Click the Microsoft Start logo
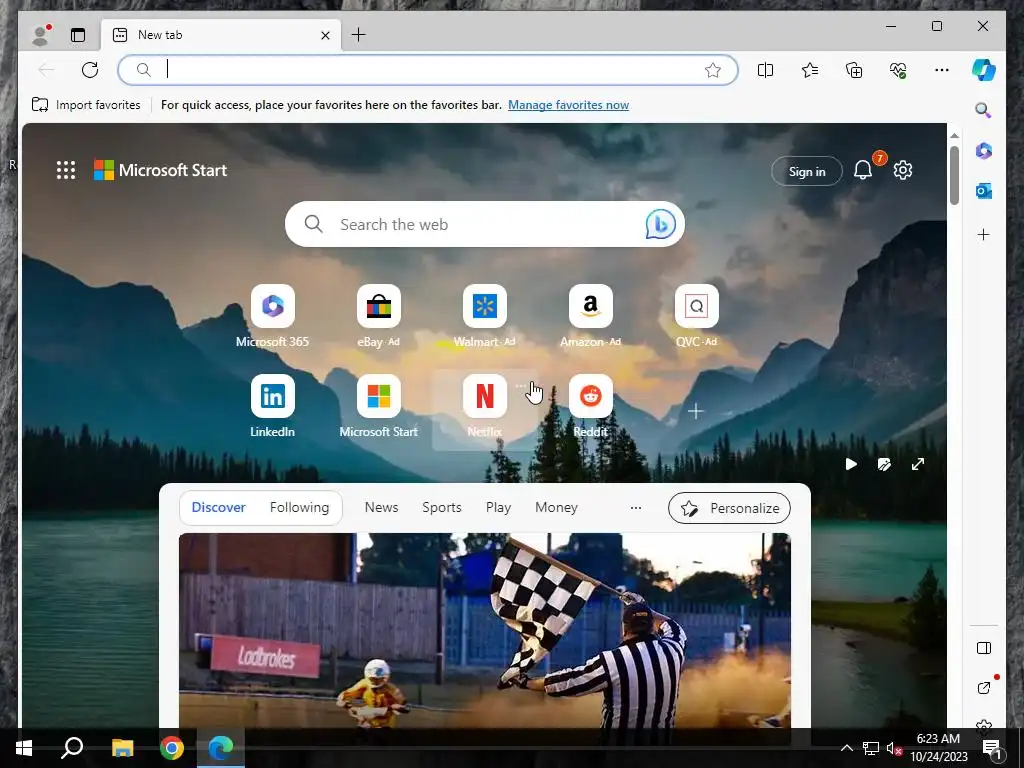This screenshot has height=768, width=1024. [161, 170]
